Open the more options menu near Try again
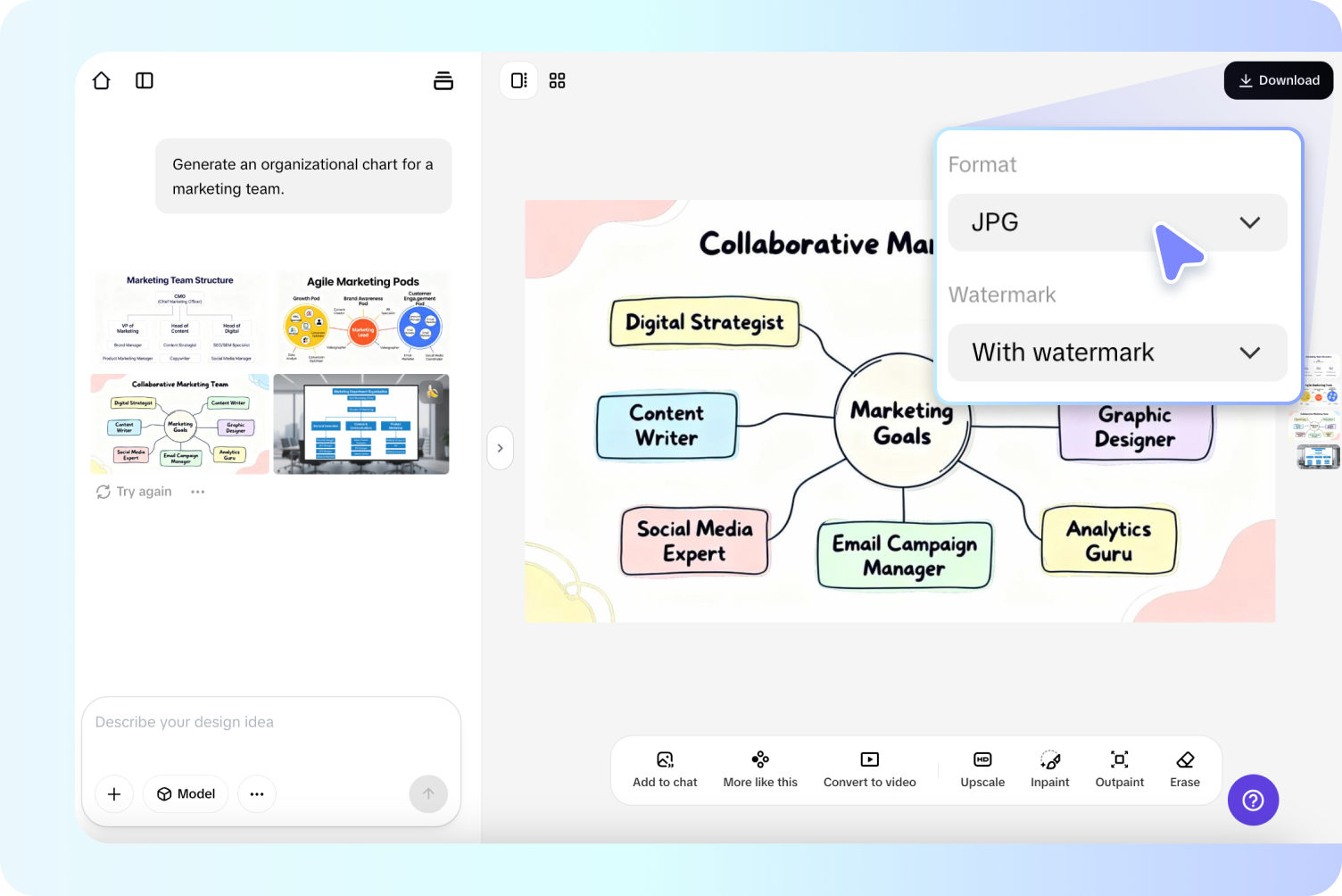1342x896 pixels. point(197,491)
